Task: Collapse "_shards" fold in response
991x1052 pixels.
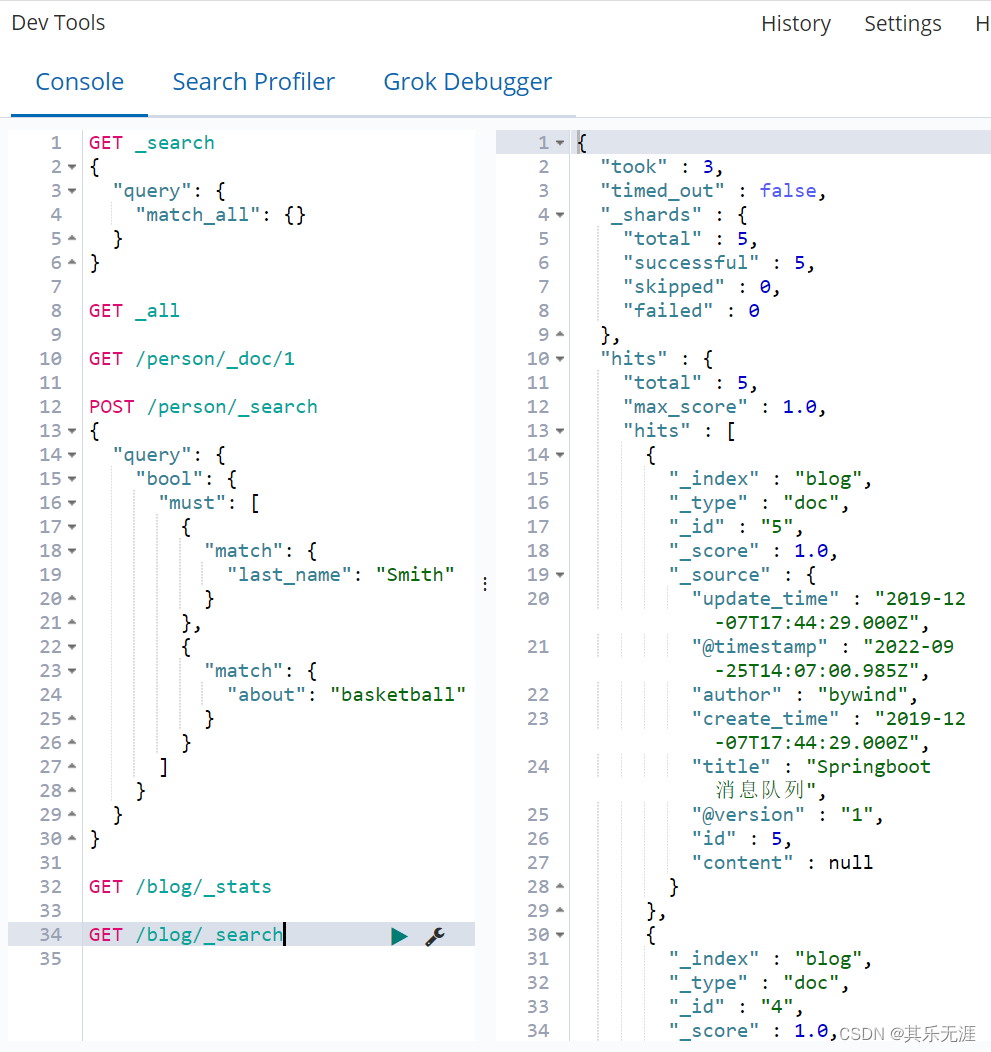Action: point(560,215)
